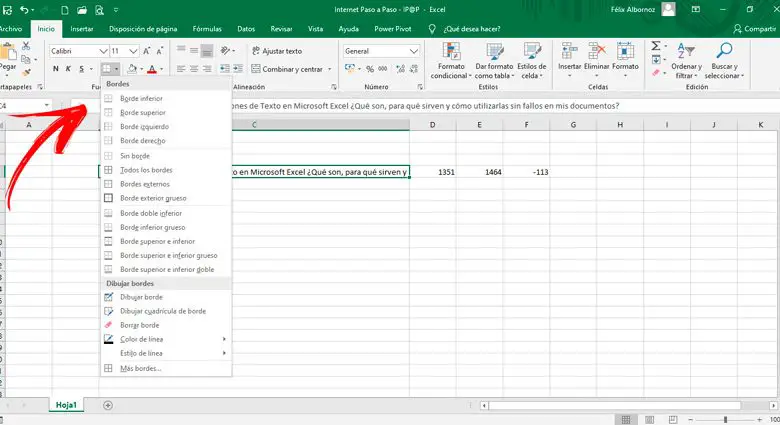
Task: Click the pink Clear eraser icon in Edición
Action: [656, 73]
